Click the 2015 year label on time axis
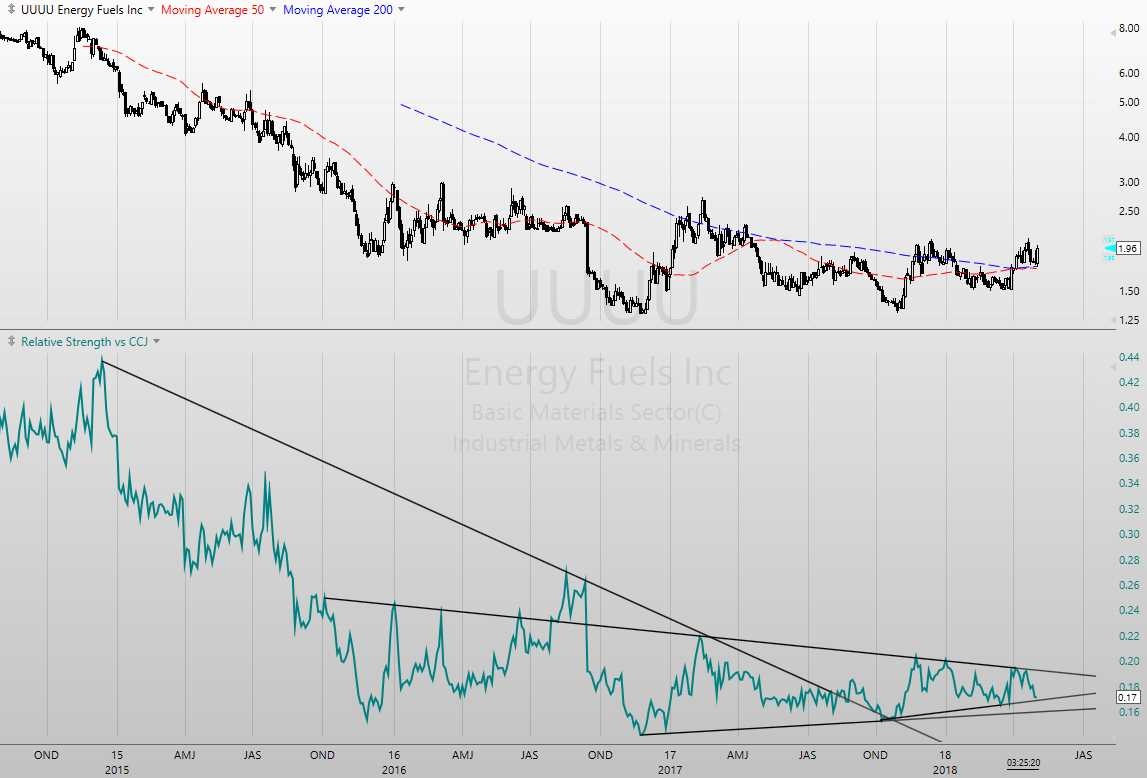 click(117, 770)
